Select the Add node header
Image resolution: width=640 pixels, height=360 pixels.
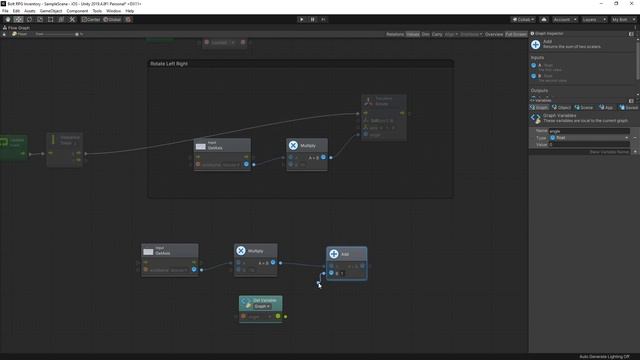click(347, 254)
